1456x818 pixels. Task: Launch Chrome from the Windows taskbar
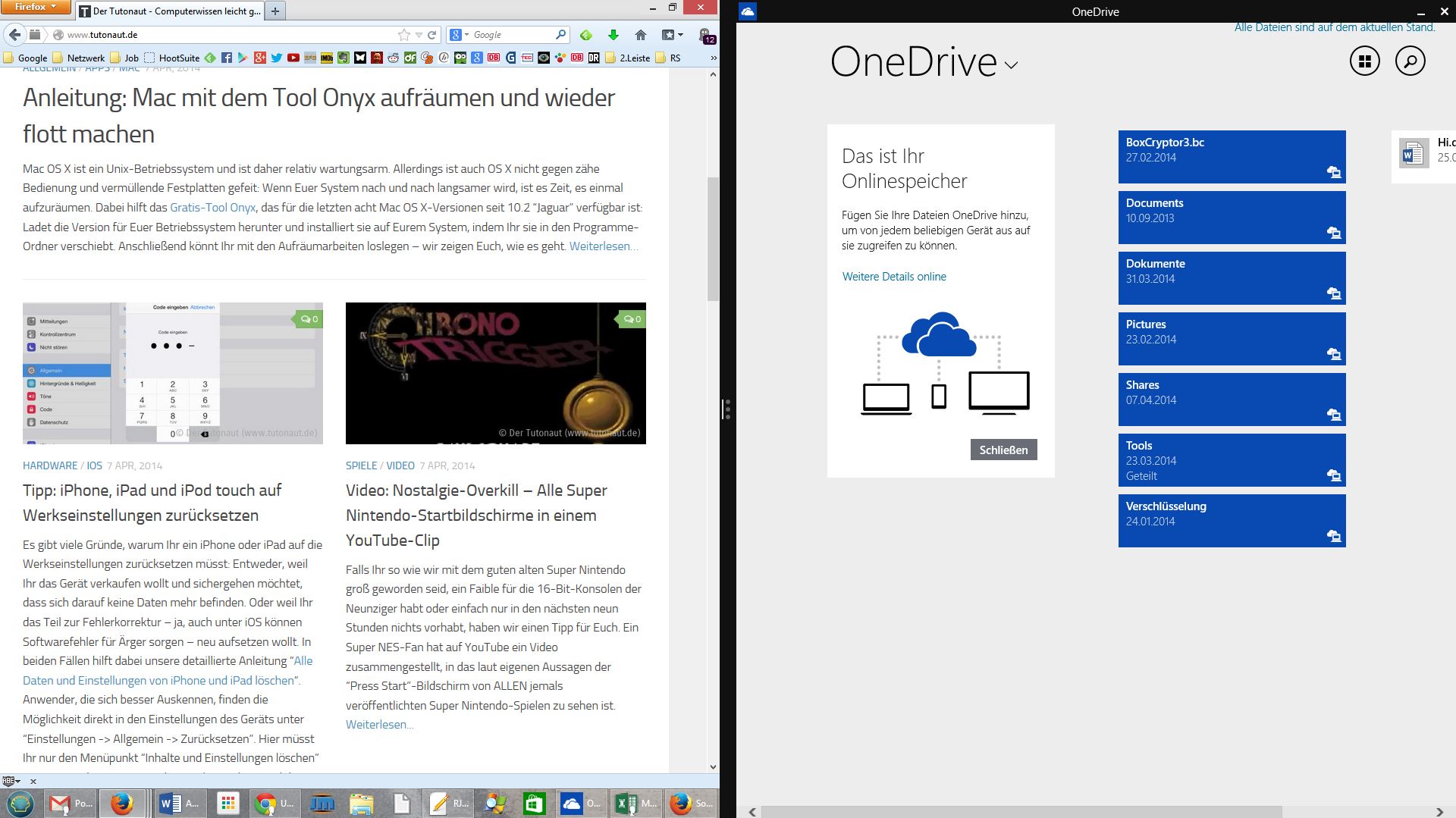click(x=266, y=804)
